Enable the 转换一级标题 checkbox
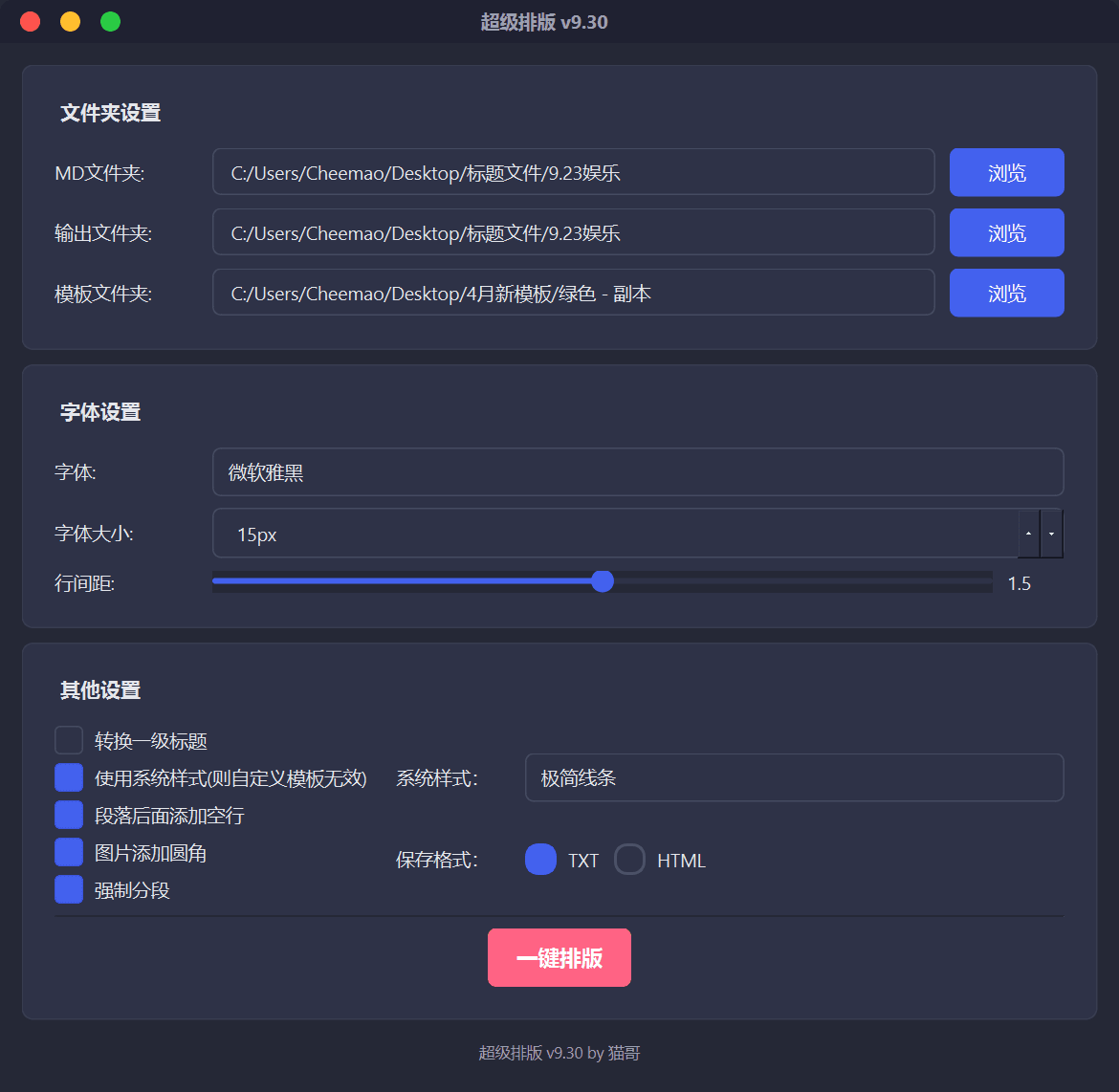Image resolution: width=1119 pixels, height=1092 pixels. [x=69, y=740]
